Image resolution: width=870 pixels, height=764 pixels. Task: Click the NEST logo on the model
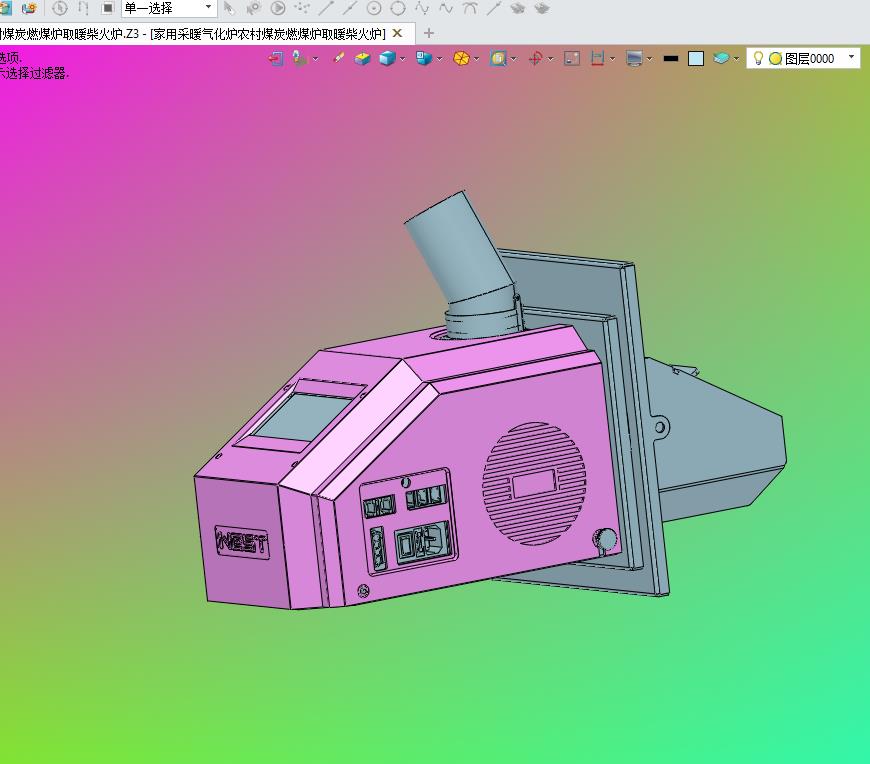coord(242,542)
